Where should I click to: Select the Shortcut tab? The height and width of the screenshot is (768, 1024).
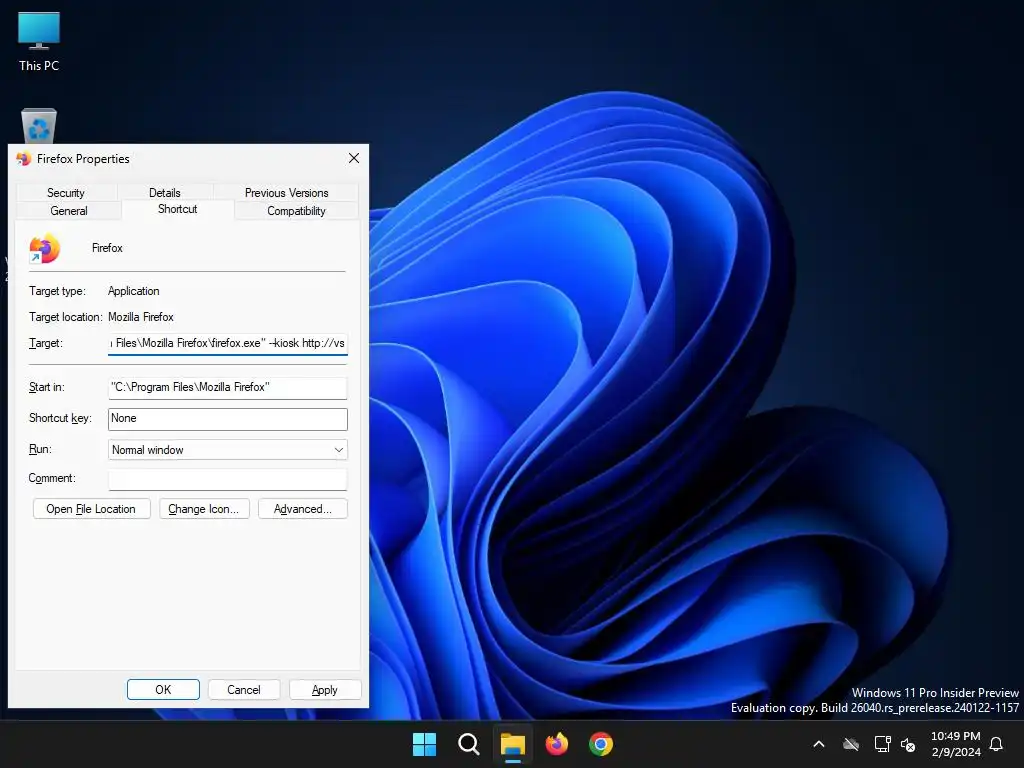(x=178, y=209)
